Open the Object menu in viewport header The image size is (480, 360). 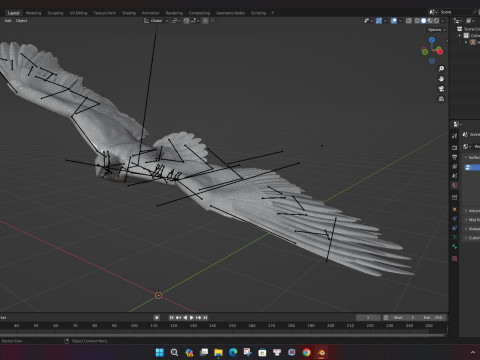(x=21, y=21)
